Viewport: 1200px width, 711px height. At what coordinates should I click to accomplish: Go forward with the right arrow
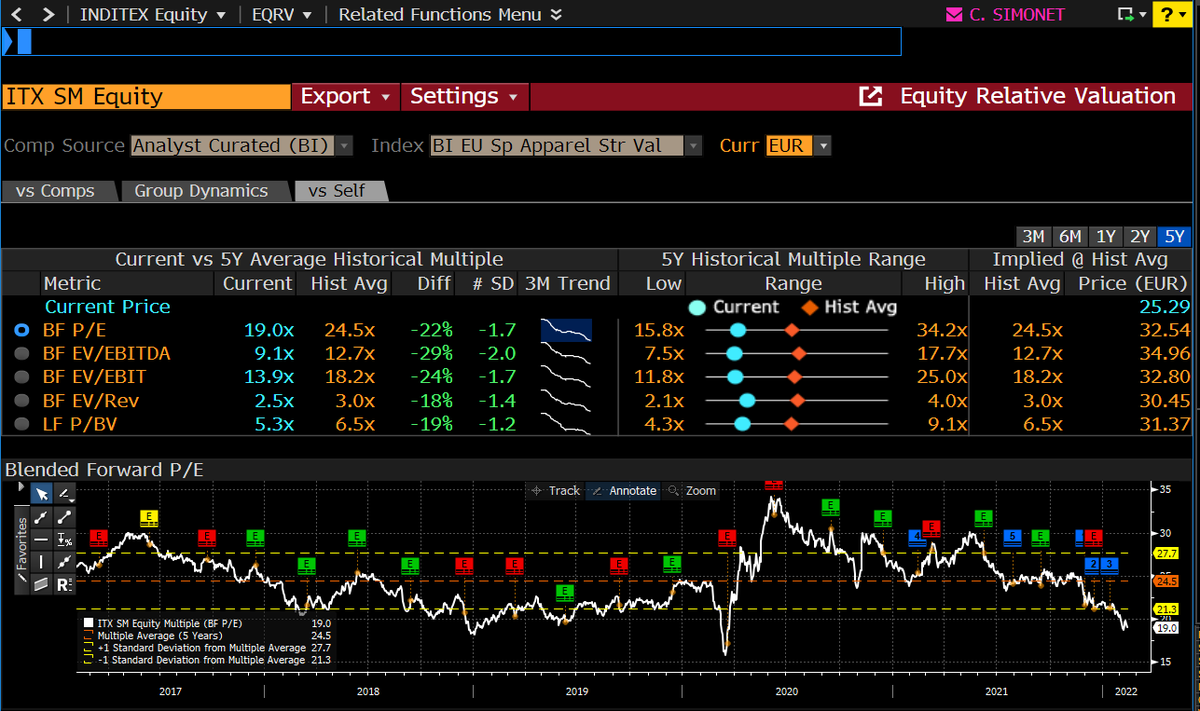pos(48,14)
